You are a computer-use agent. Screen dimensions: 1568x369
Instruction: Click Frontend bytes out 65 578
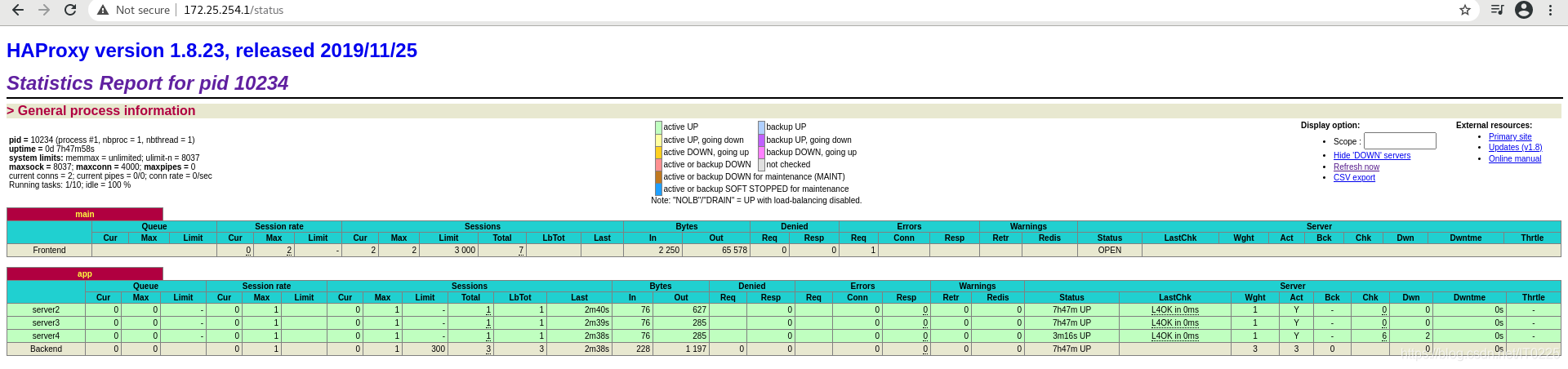(734, 250)
